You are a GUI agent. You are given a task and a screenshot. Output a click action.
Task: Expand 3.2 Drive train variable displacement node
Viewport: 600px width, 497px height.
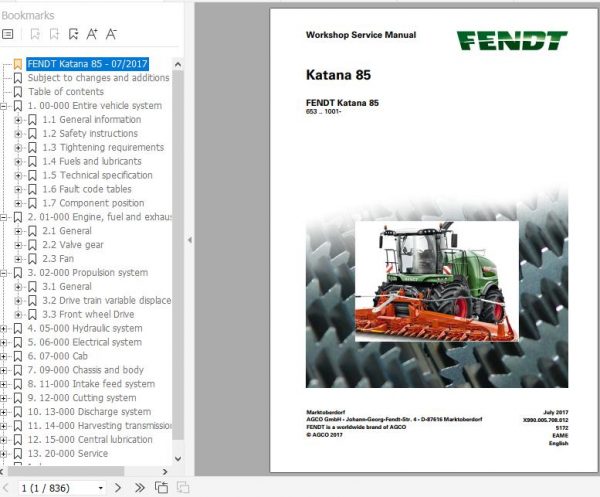pos(18,301)
